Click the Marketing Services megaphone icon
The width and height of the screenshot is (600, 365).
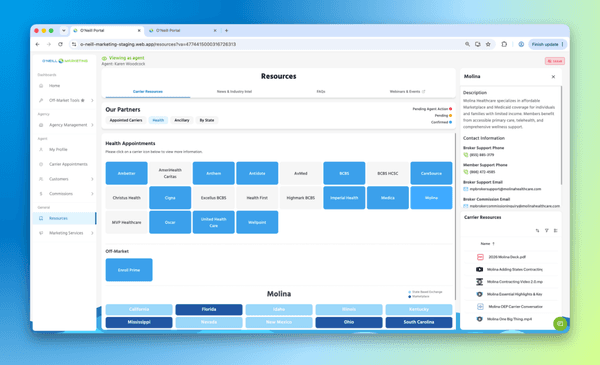41,233
